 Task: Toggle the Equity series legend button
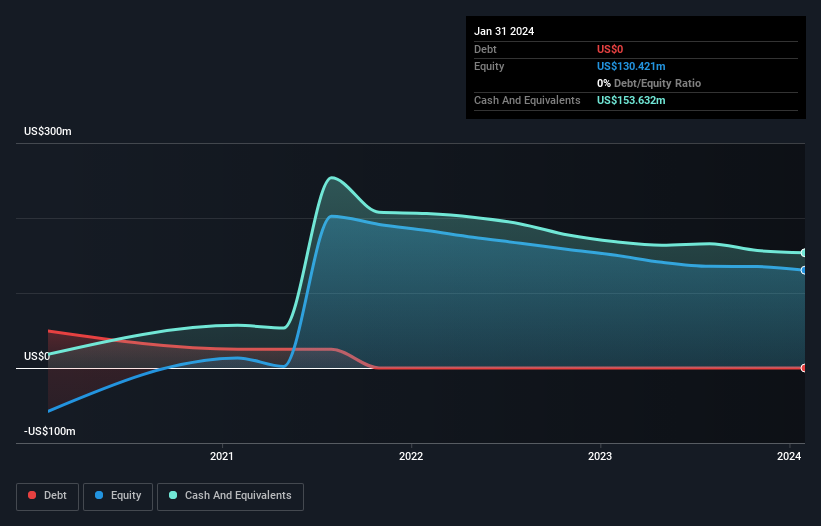point(118,496)
